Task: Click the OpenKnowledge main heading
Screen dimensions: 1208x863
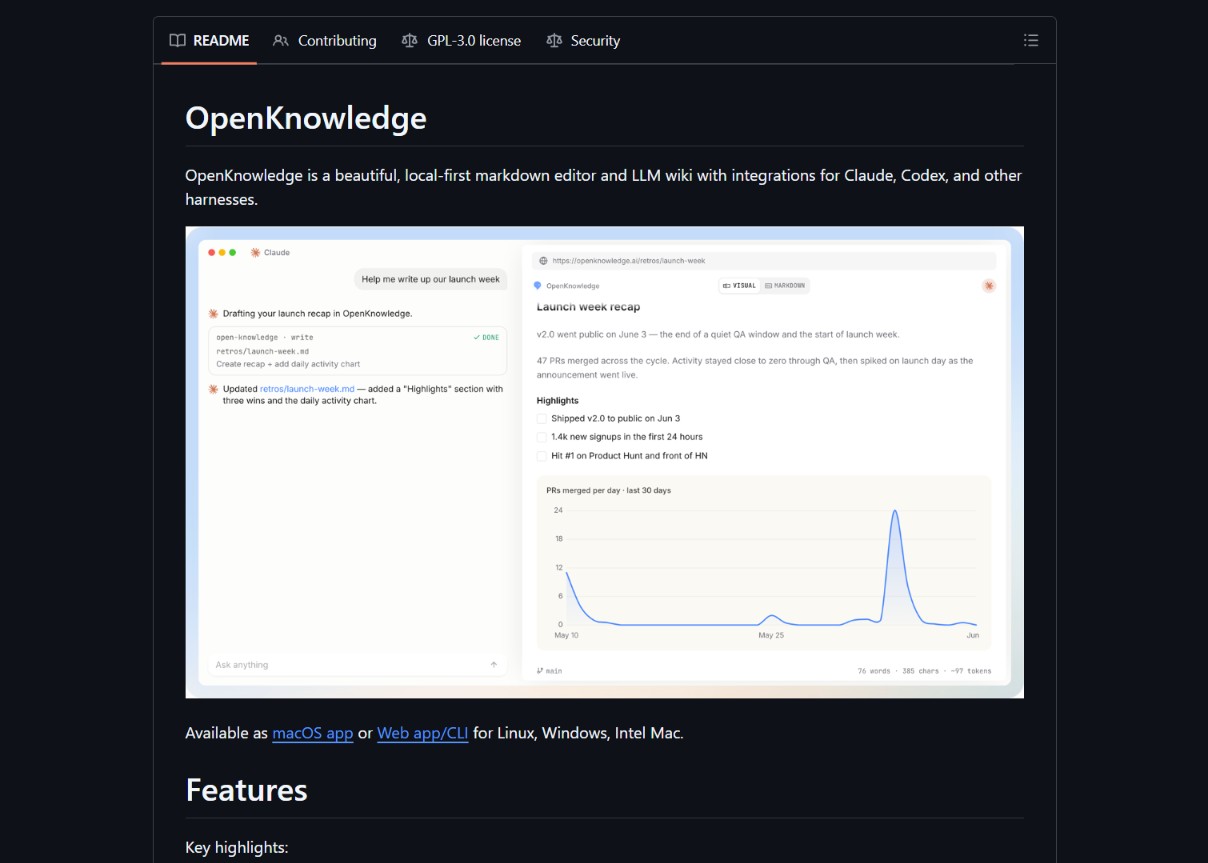Action: coord(306,118)
